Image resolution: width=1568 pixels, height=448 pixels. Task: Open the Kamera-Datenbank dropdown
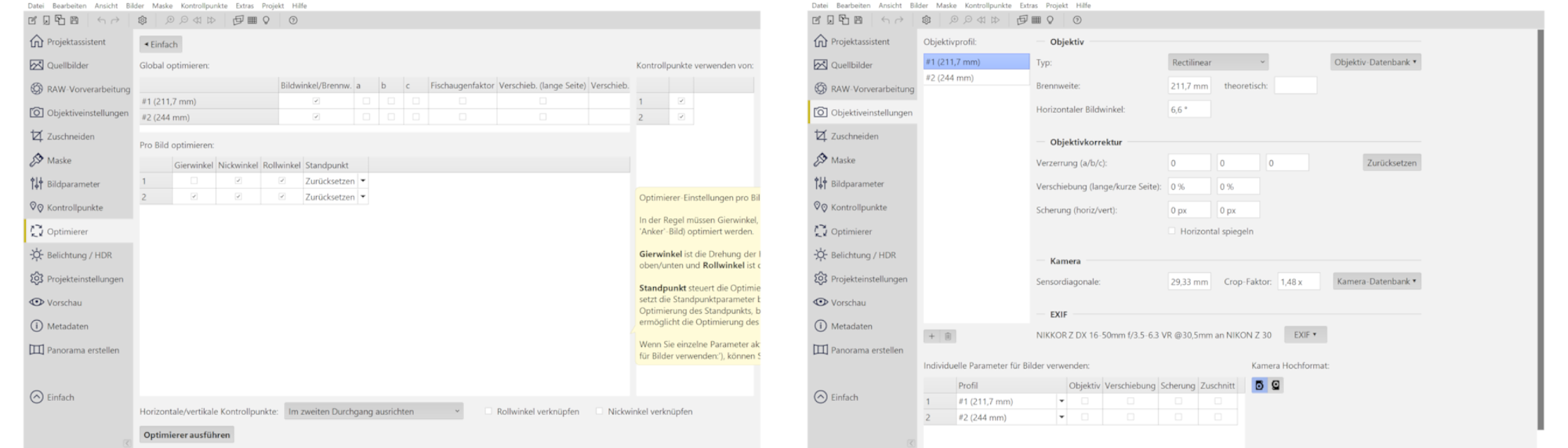click(x=1377, y=281)
